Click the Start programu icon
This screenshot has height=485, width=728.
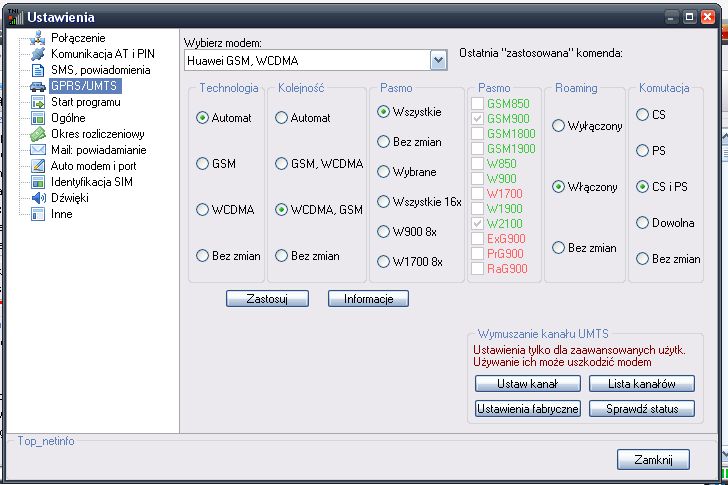[38, 102]
